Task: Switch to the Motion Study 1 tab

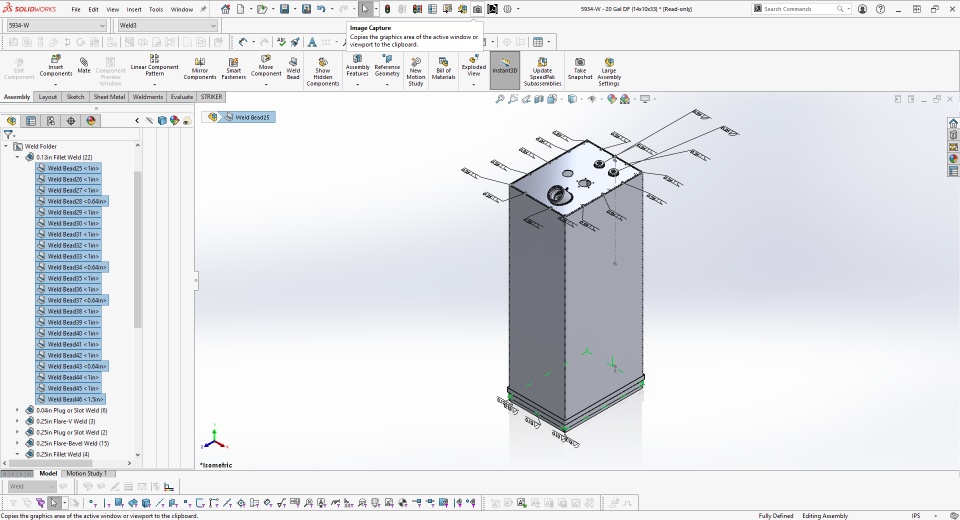Action: pos(86,473)
